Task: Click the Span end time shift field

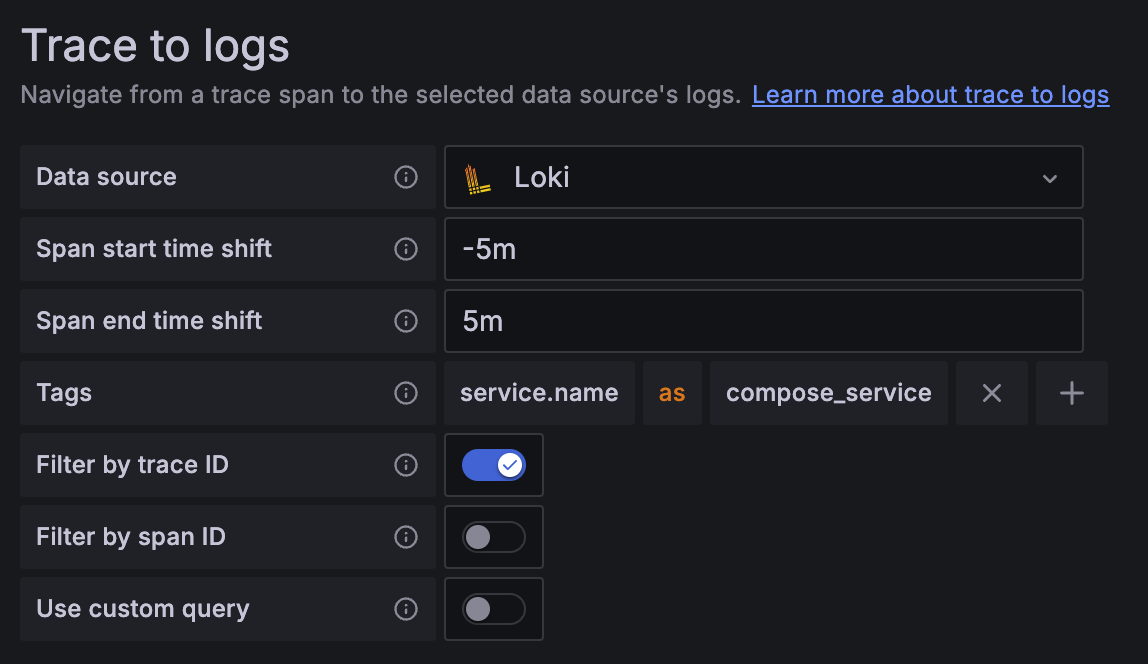Action: [x=762, y=321]
